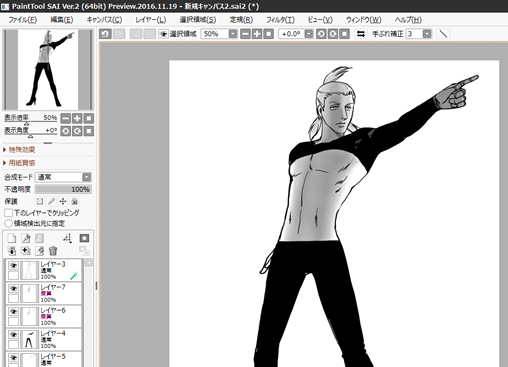Screen dimensions: 508x367
Task: Click the zoom-in plus button in the toolbar
Action: point(257,34)
